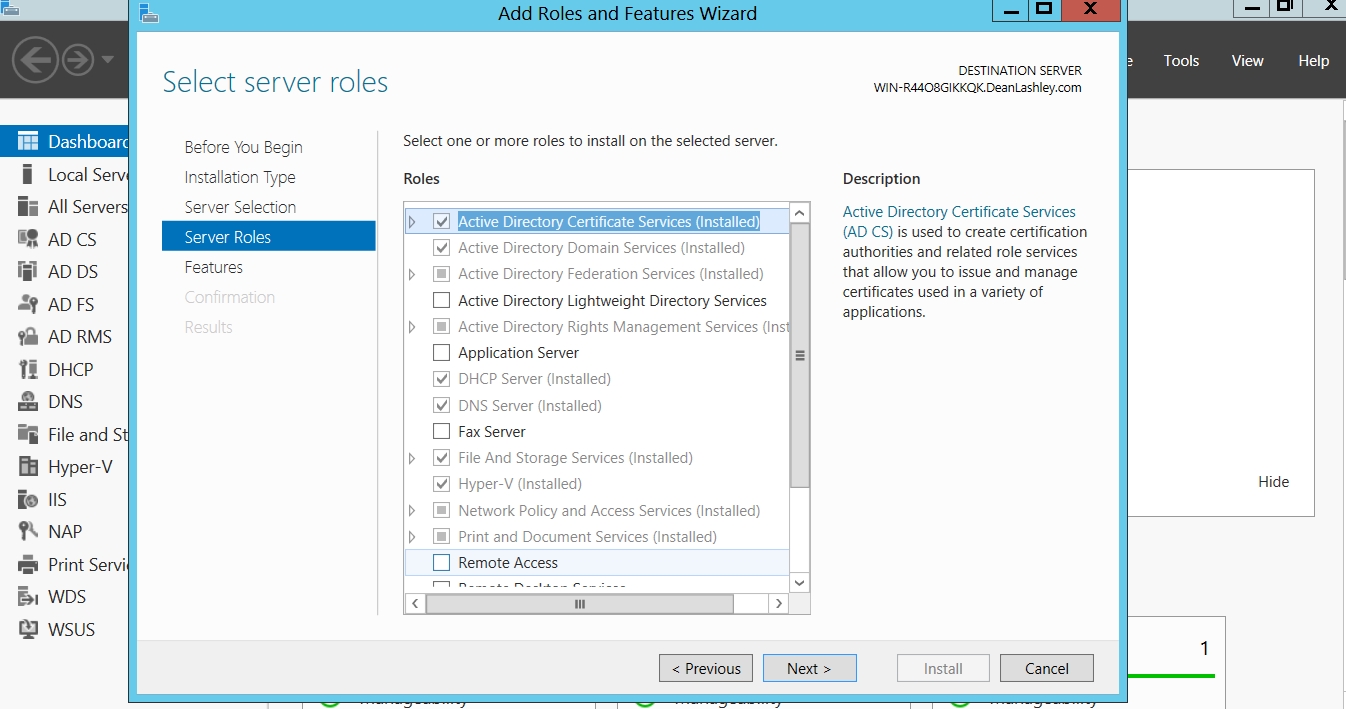Viewport: 1346px width, 709px height.
Task: Check the Fax Server role checkbox
Action: pos(441,432)
